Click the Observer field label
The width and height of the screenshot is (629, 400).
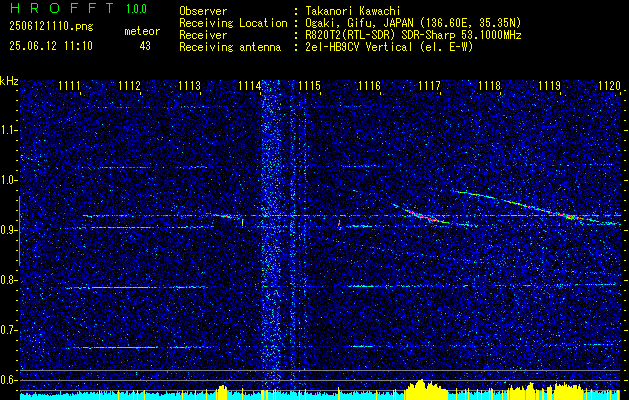[203, 11]
